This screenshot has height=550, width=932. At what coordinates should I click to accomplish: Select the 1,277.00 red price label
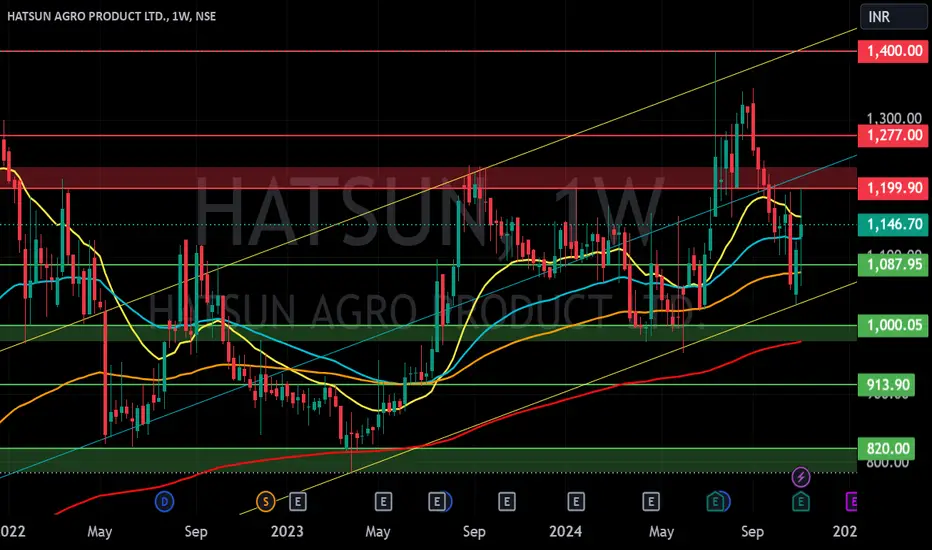click(893, 136)
